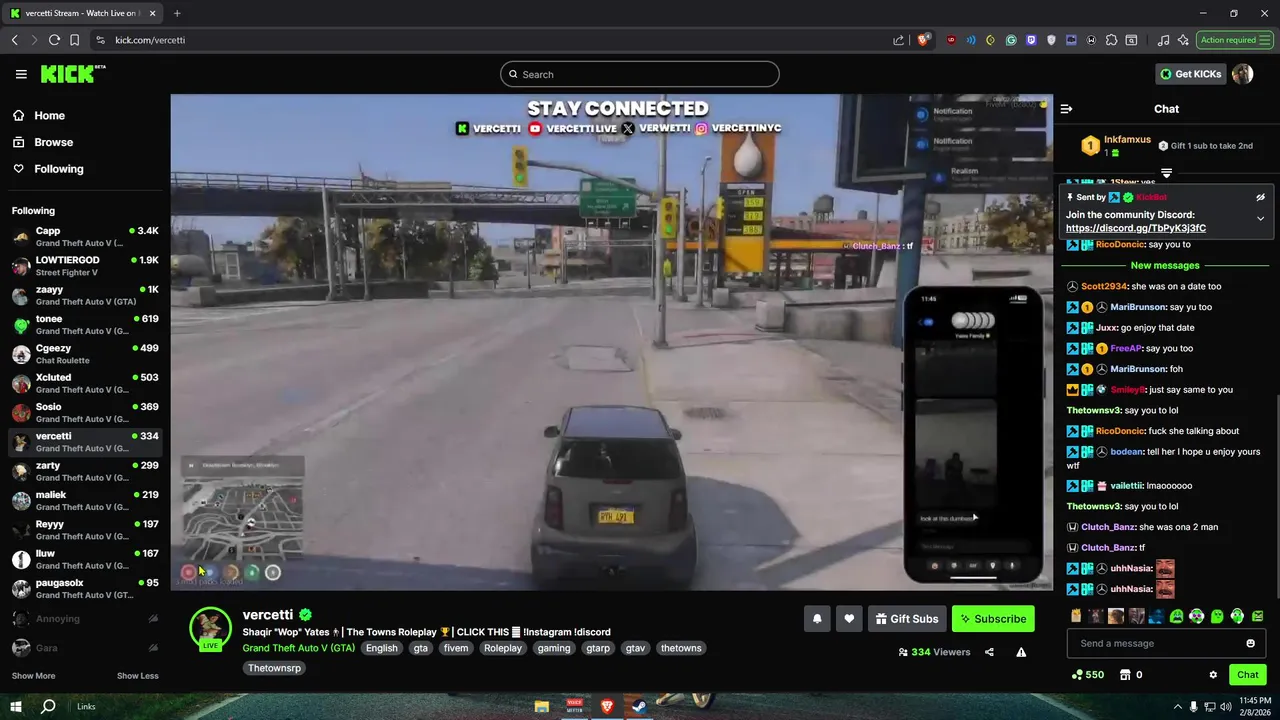Image resolution: width=1280 pixels, height=720 pixels.
Task: Select the Xcluted channel
Action: 84,383
